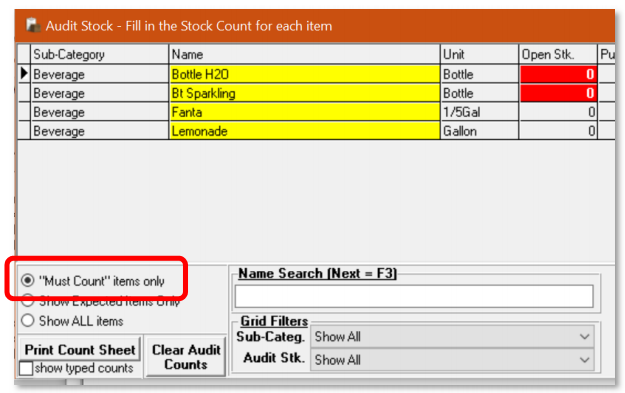Click the row selector beside Lemonade row
625x393 pixels.
click(24, 131)
